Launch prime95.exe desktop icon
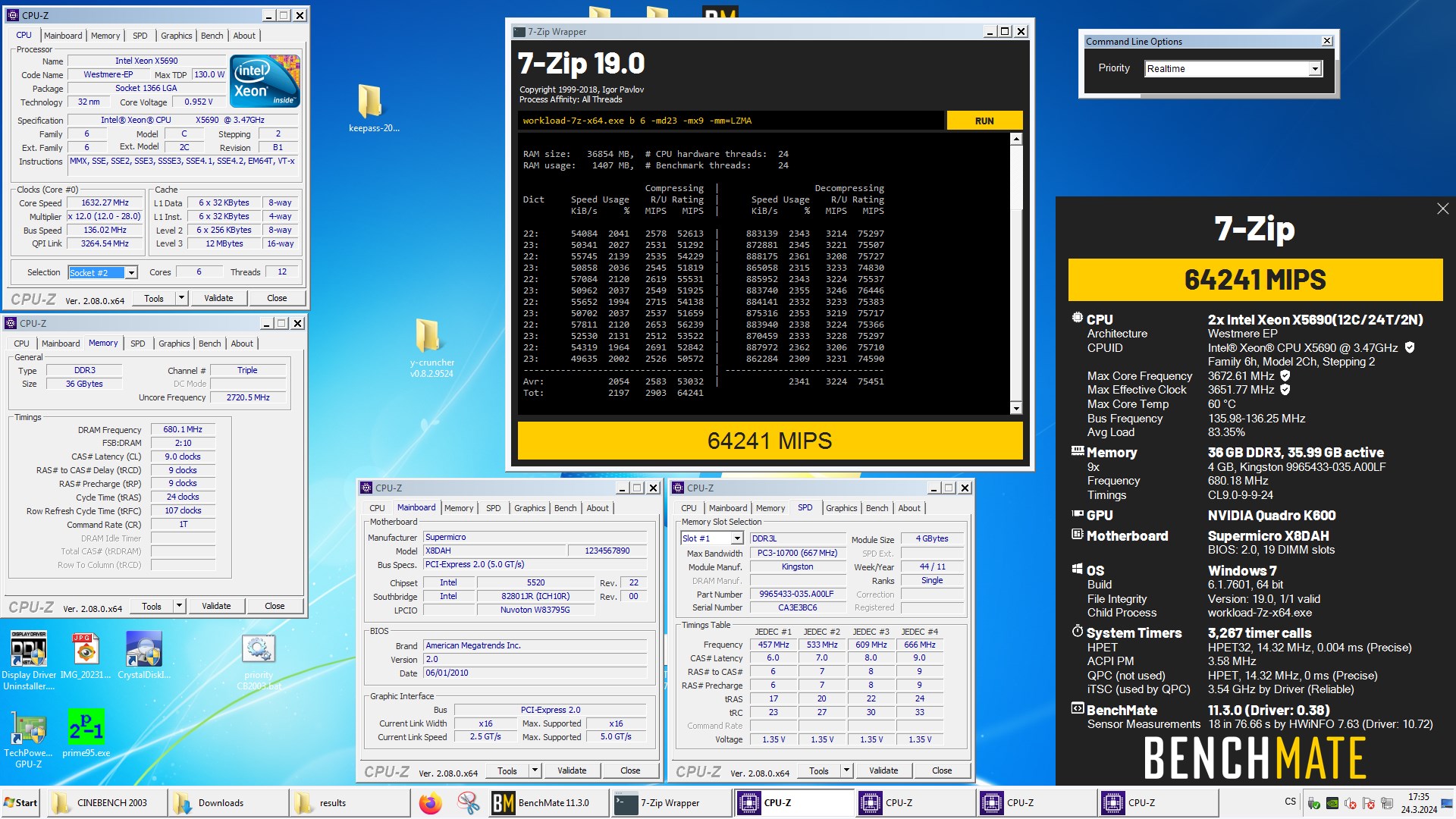Viewport: 1456px width, 819px height. click(86, 728)
